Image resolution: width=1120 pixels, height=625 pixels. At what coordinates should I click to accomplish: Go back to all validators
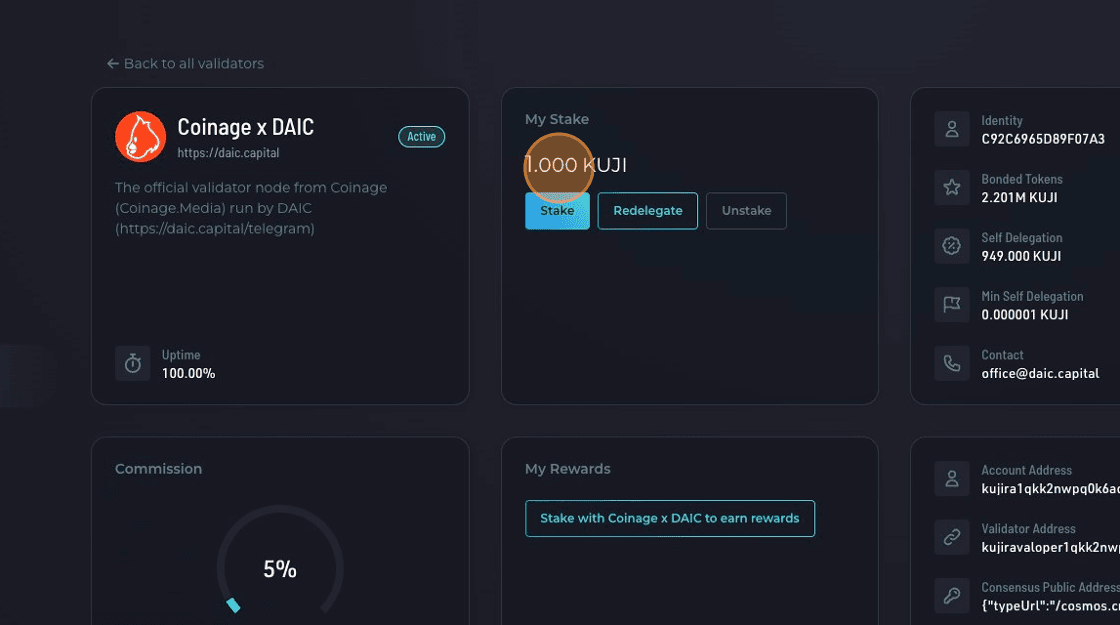coord(186,64)
